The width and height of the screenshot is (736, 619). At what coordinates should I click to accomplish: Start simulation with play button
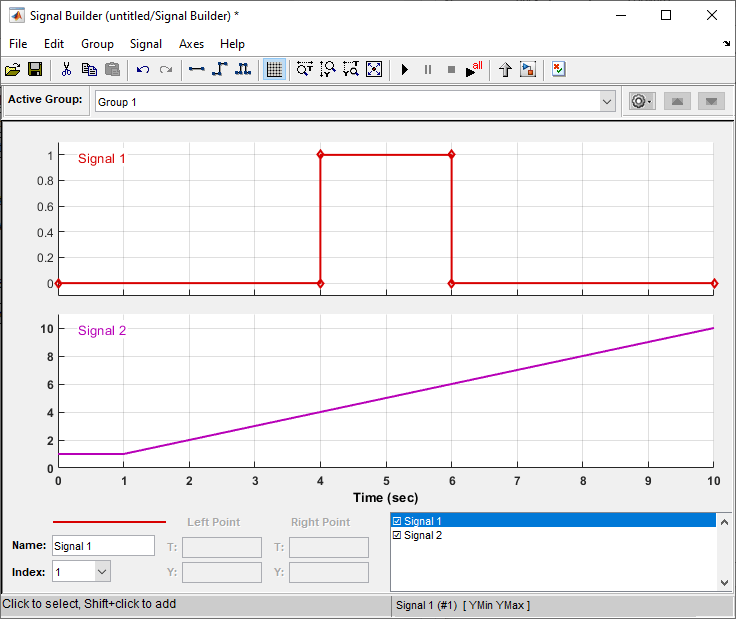[x=405, y=70]
